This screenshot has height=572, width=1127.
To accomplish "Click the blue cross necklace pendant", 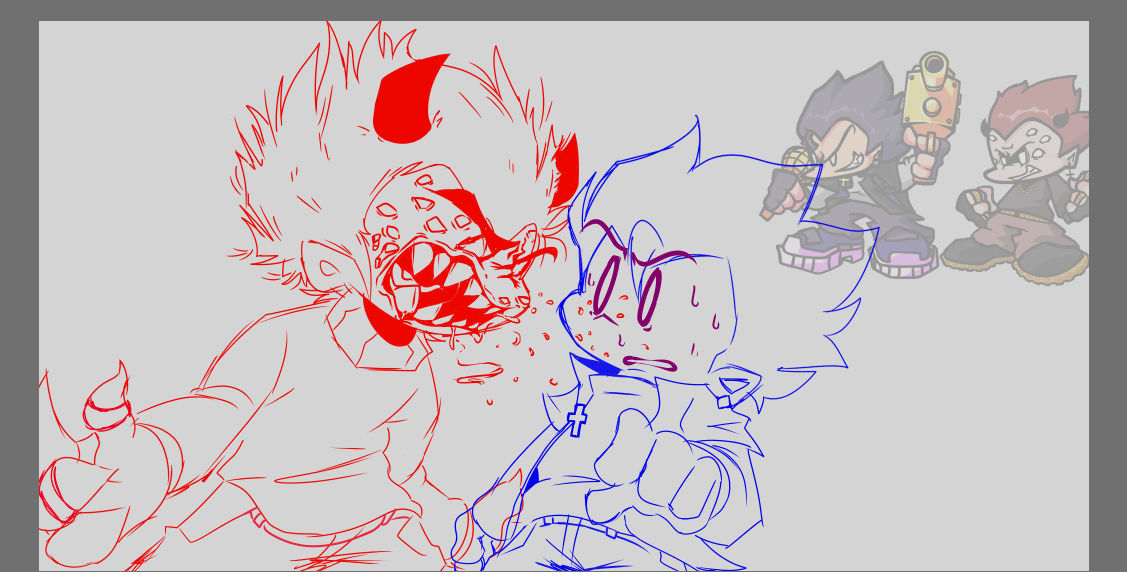I will coord(576,420).
